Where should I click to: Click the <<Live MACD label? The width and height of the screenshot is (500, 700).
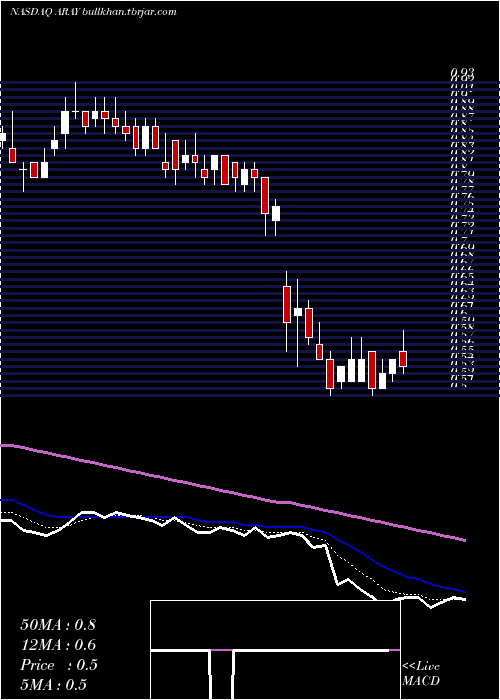(x=421, y=674)
